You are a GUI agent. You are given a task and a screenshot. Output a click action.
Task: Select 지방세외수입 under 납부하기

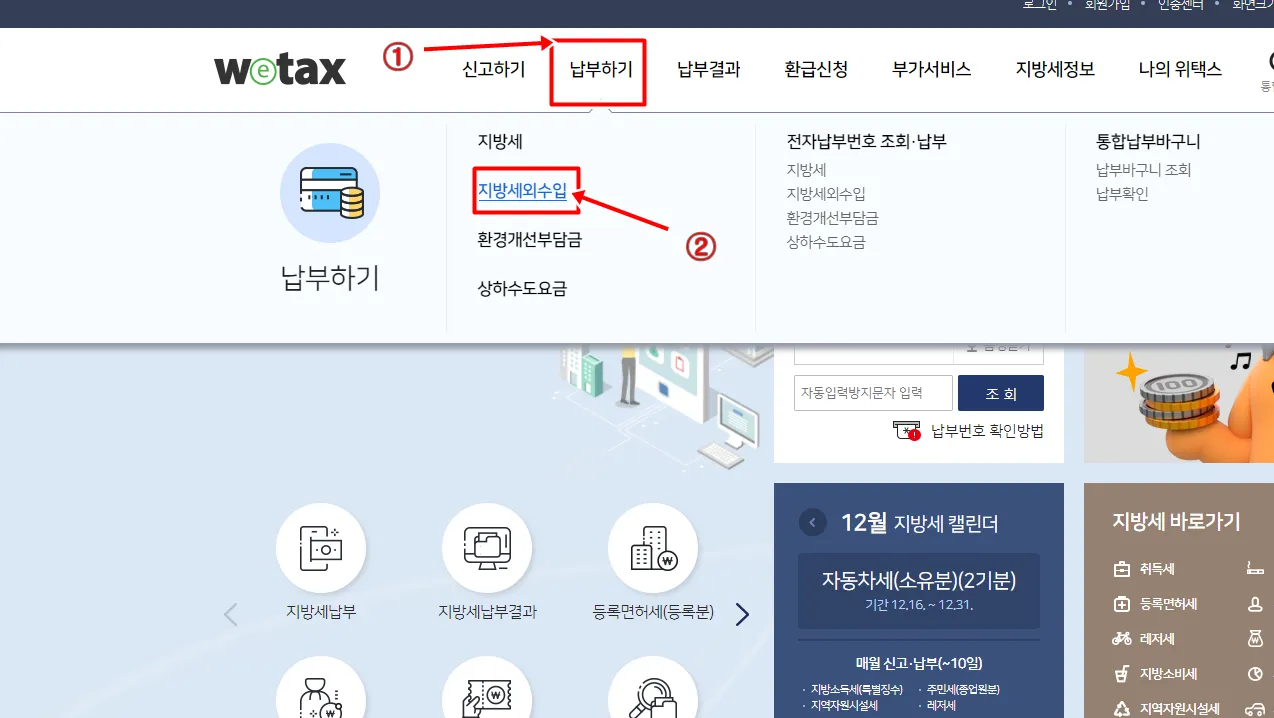[x=522, y=191]
